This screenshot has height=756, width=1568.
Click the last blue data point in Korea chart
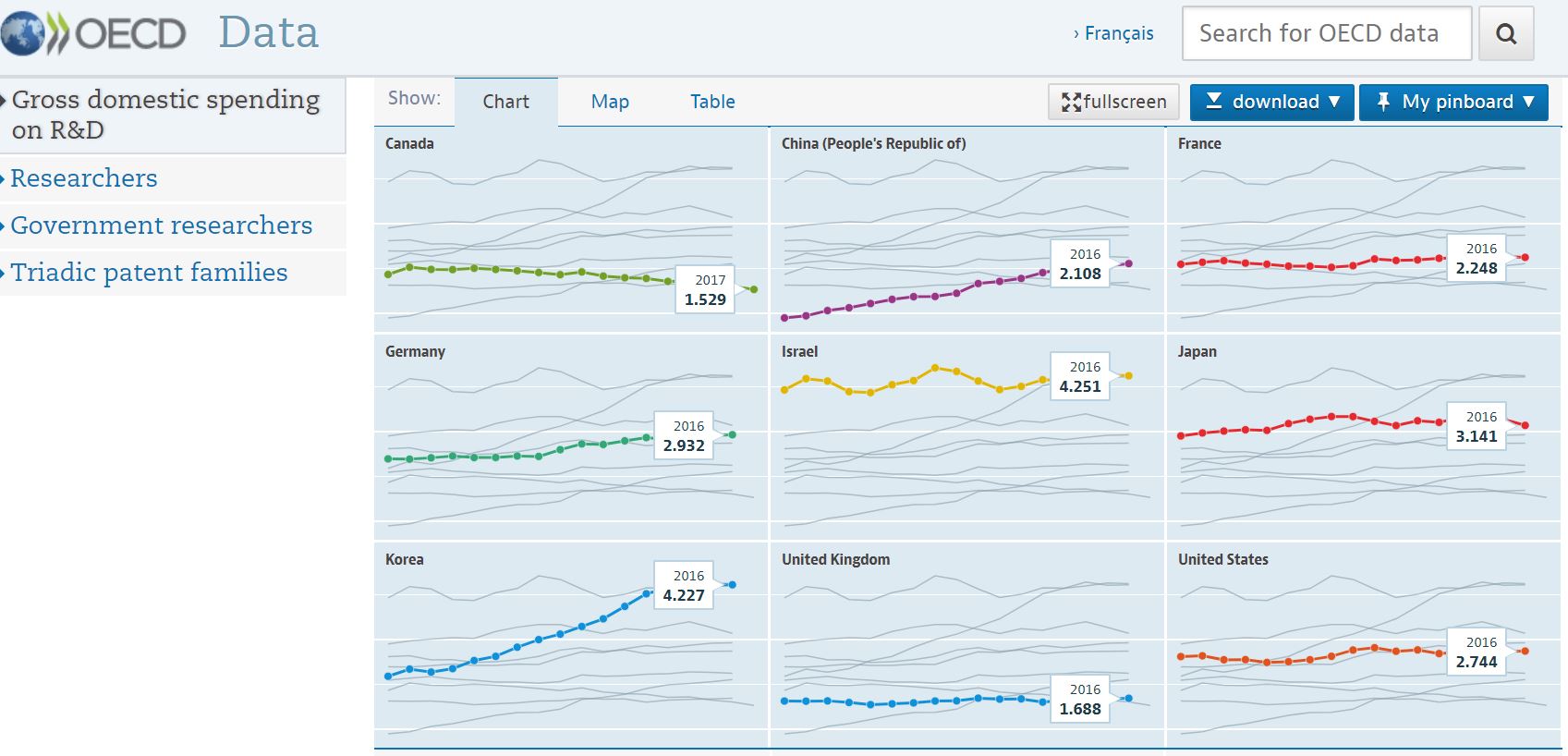(732, 584)
